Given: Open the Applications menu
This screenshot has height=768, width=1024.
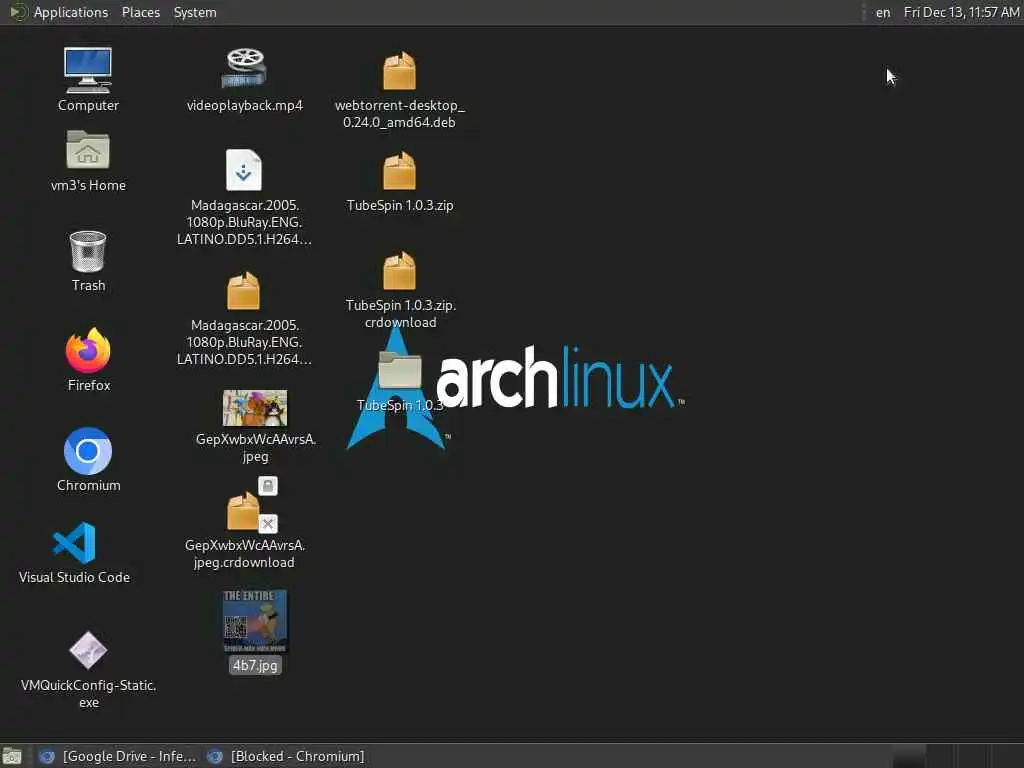Looking at the screenshot, I should [71, 12].
